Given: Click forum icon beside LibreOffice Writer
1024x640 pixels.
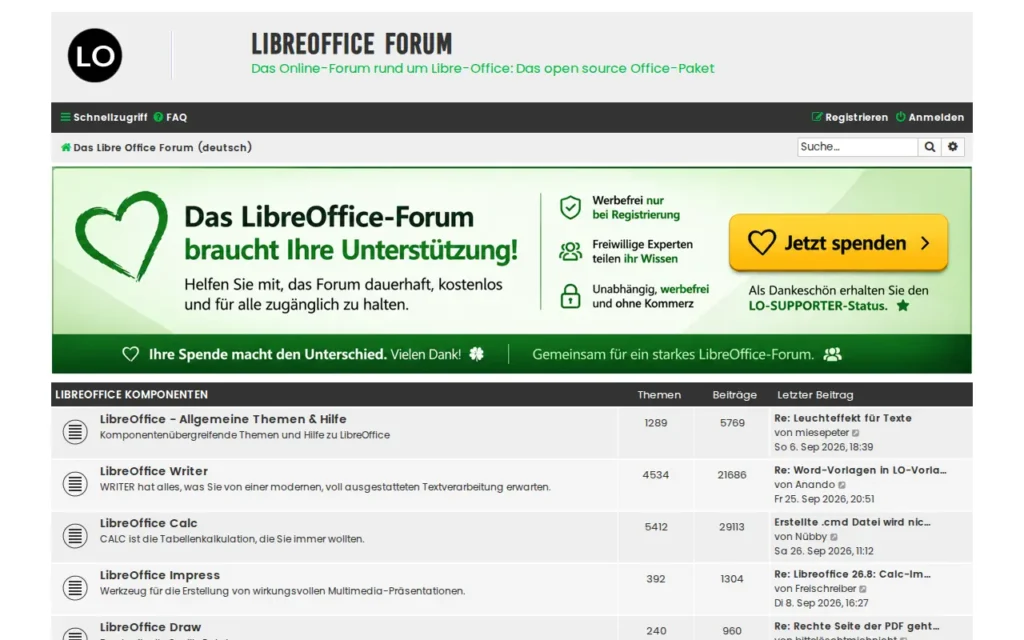Looking at the screenshot, I should pos(75,484).
